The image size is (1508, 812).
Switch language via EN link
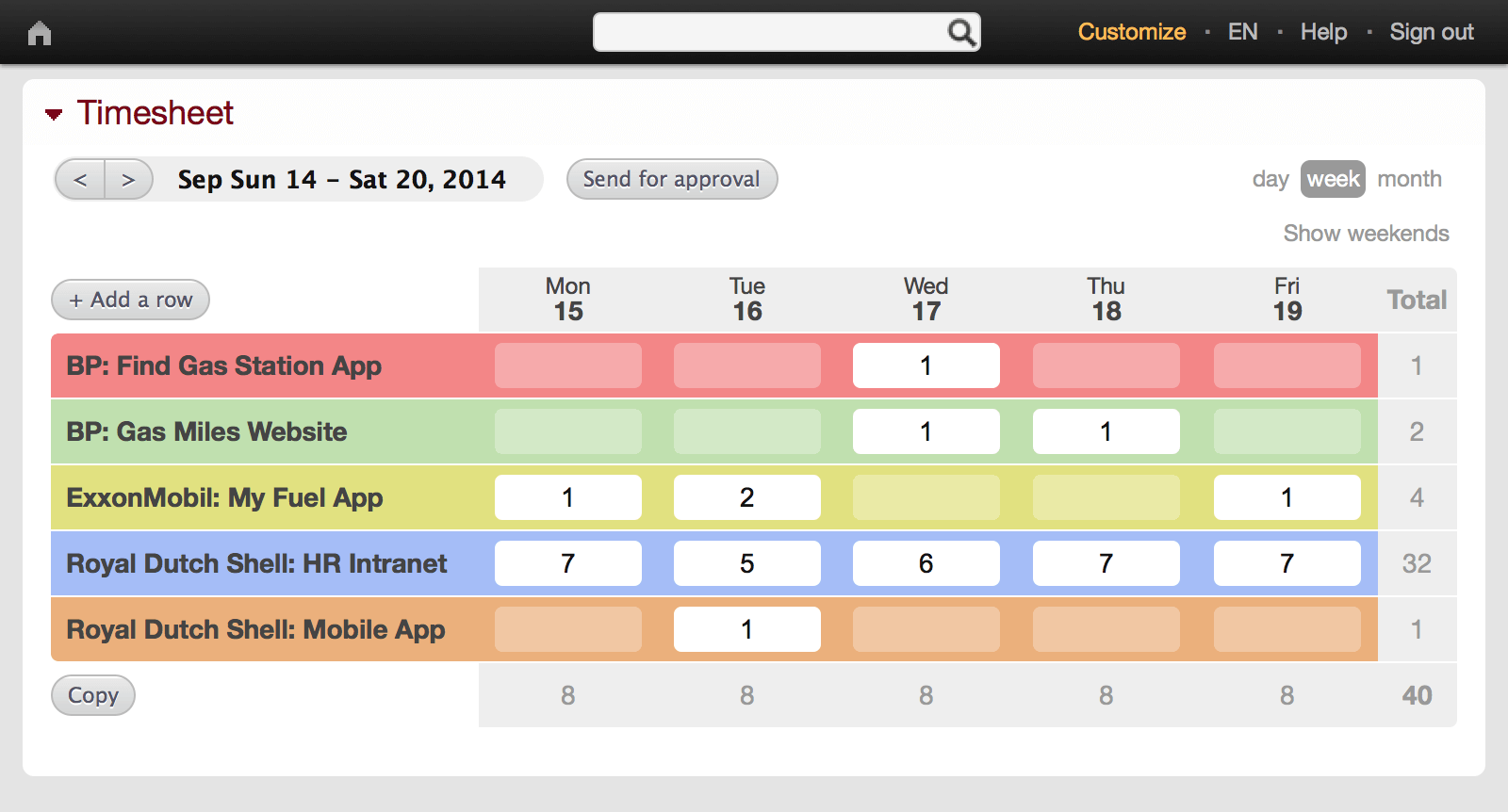coord(1242,32)
